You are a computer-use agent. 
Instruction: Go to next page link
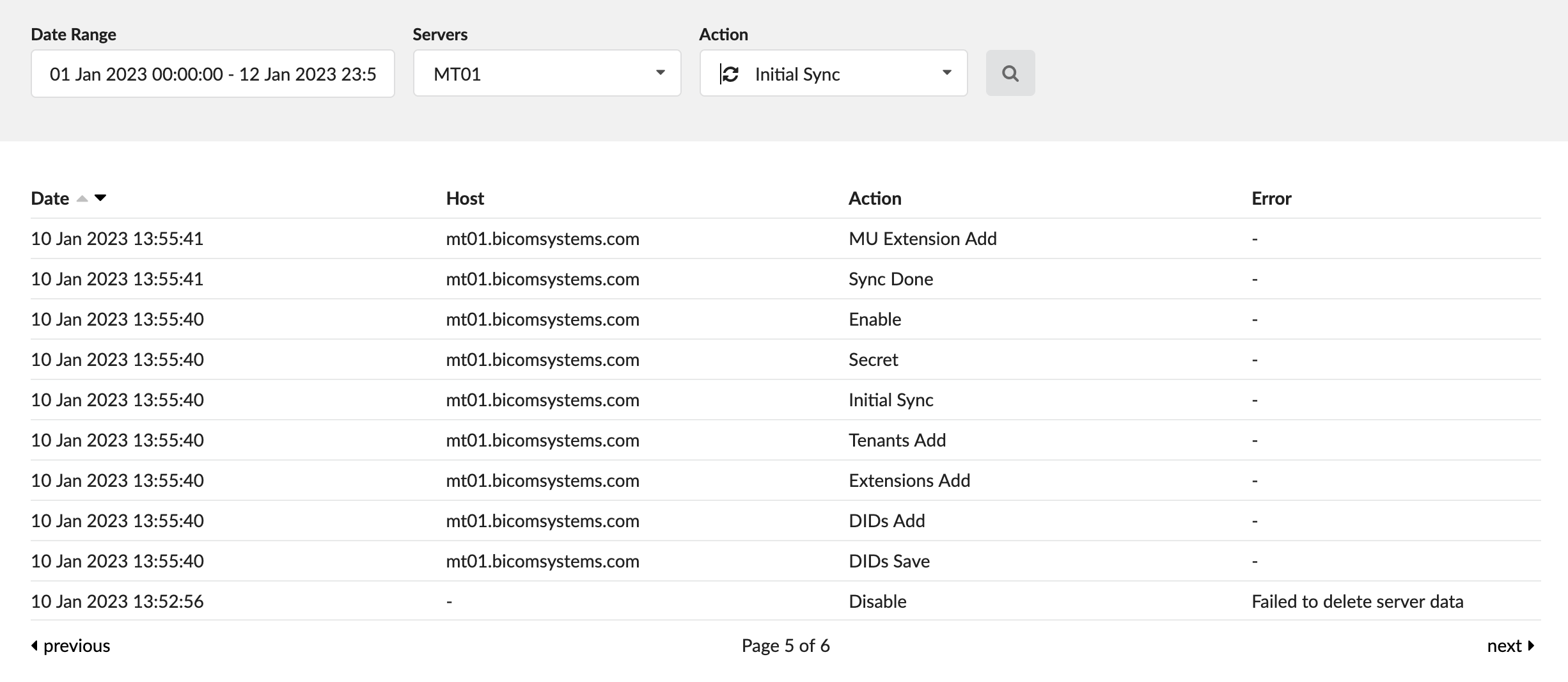click(x=1510, y=646)
